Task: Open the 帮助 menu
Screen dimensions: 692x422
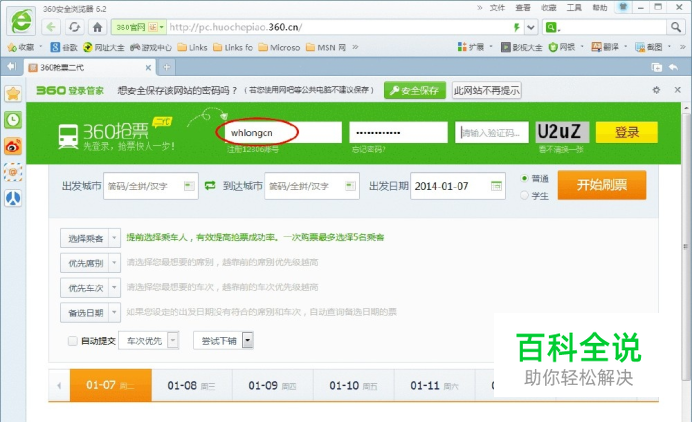Action: click(600, 8)
